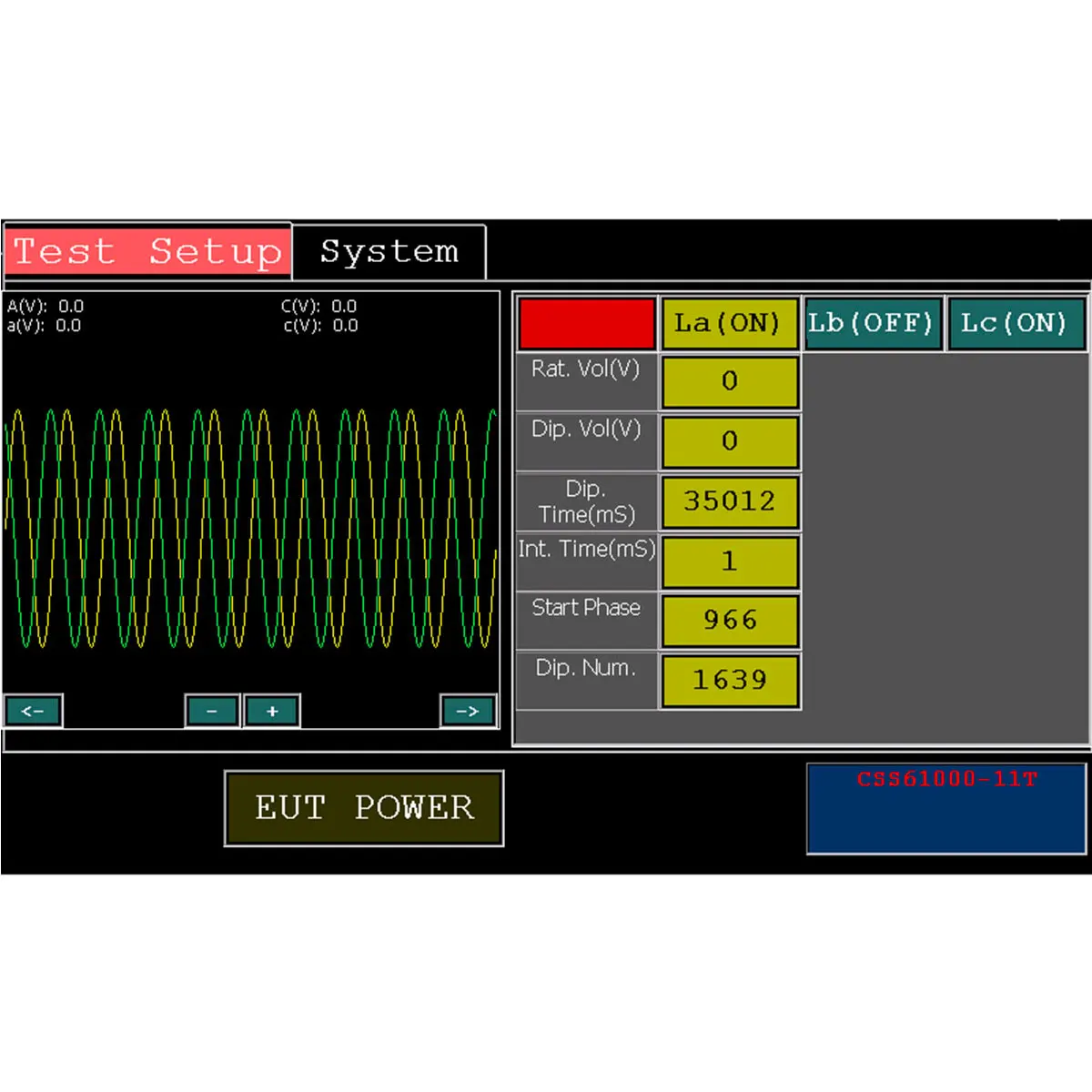This screenshot has width=1092, height=1092.
Task: Open the Dip. Time(mS) value 35012
Action: (730, 501)
